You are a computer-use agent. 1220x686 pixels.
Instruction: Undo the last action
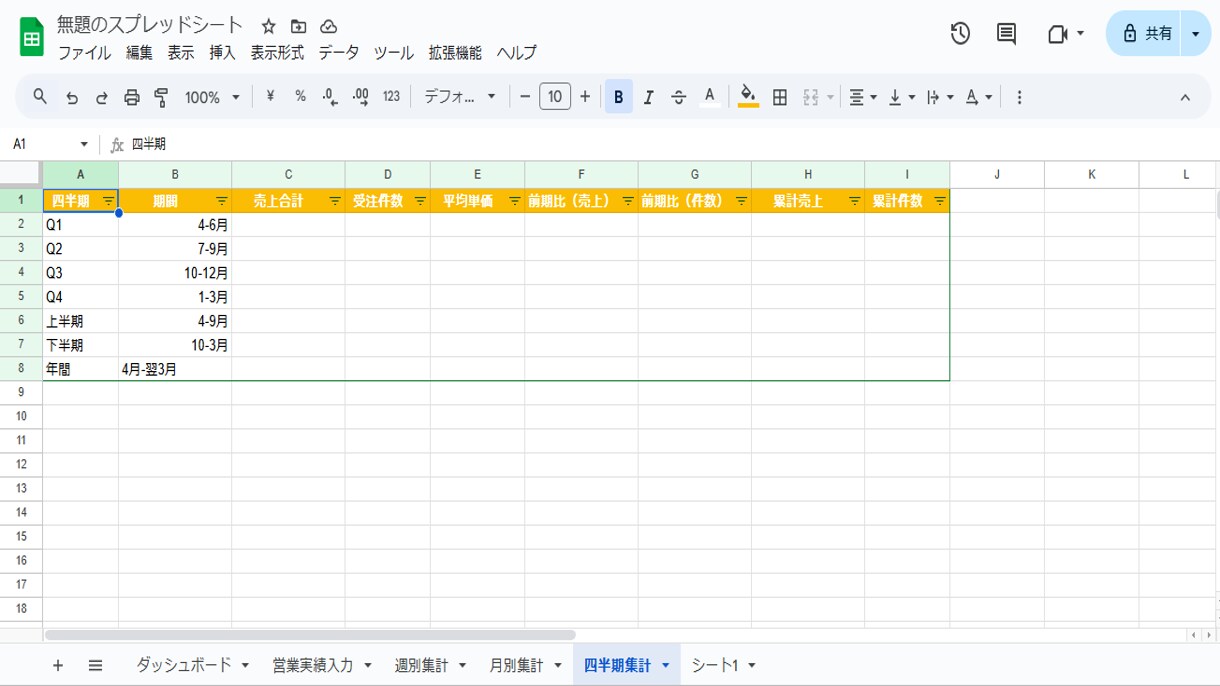pos(72,97)
